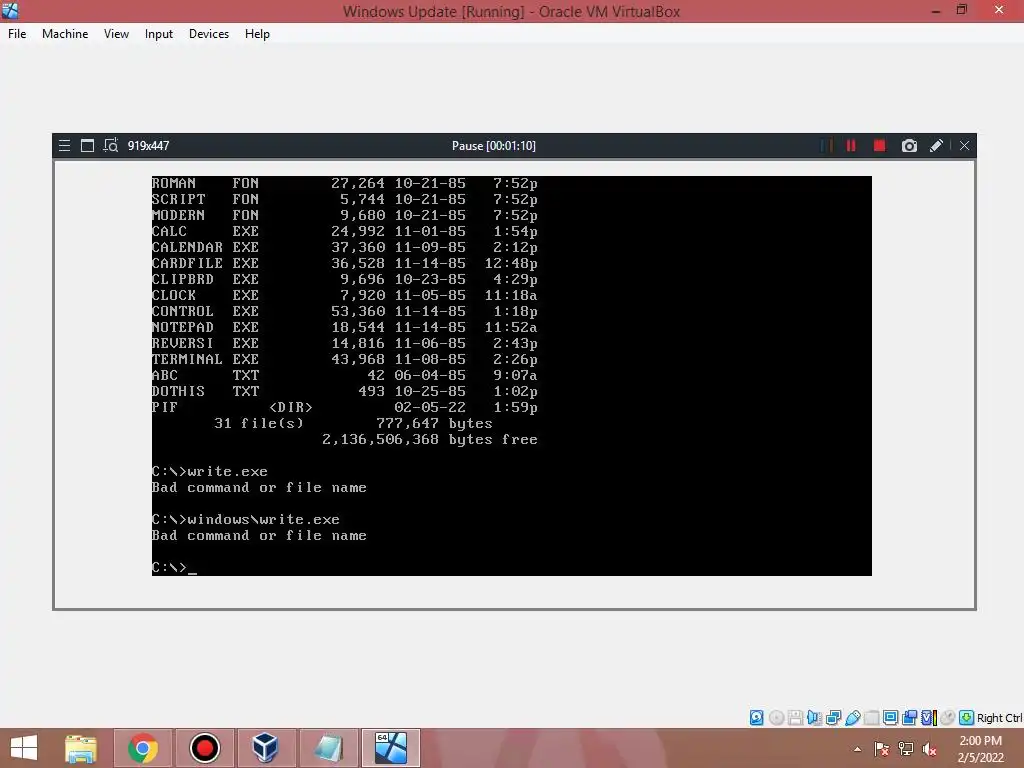The height and width of the screenshot is (768, 1024).
Task: Click the CLOCK EXE directory entry
Action: [x=344, y=295]
